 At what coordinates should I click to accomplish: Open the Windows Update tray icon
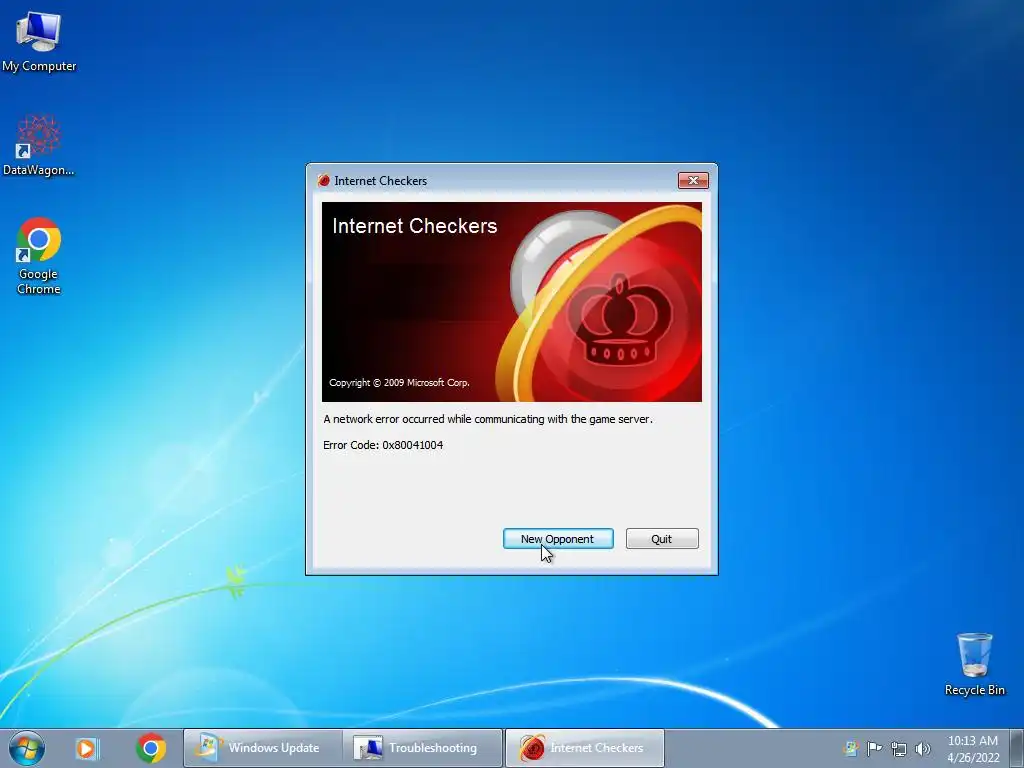coord(850,748)
